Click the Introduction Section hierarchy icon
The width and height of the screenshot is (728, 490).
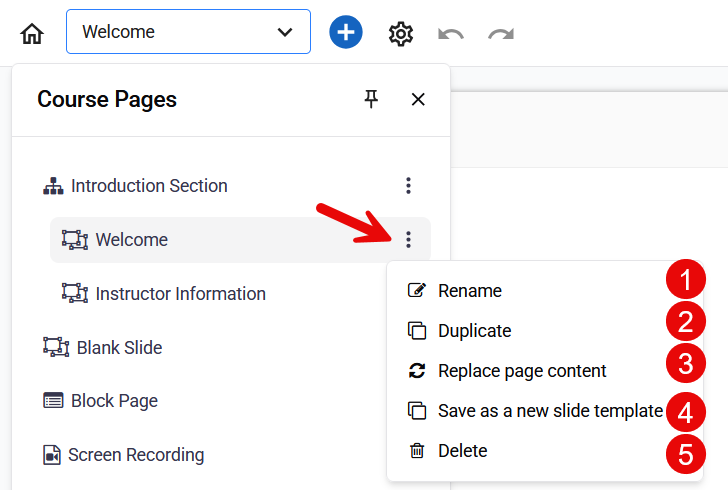click(53, 186)
